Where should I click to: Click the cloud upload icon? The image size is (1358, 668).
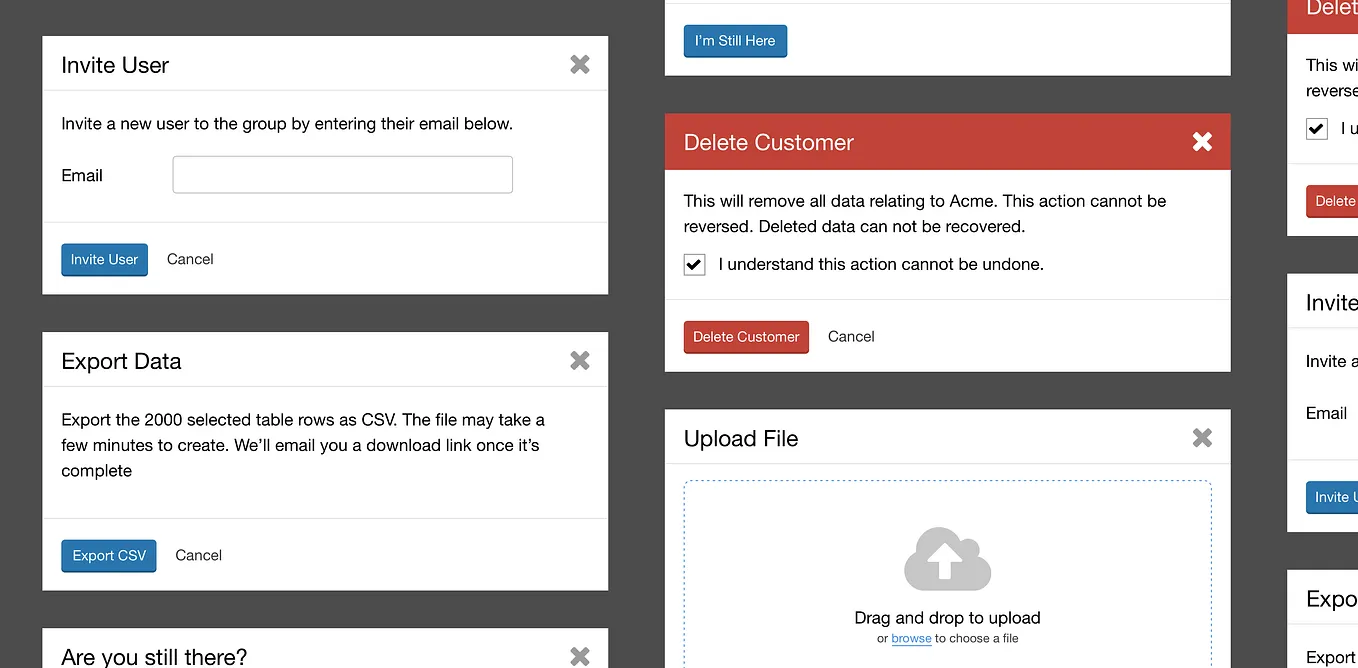(947, 558)
